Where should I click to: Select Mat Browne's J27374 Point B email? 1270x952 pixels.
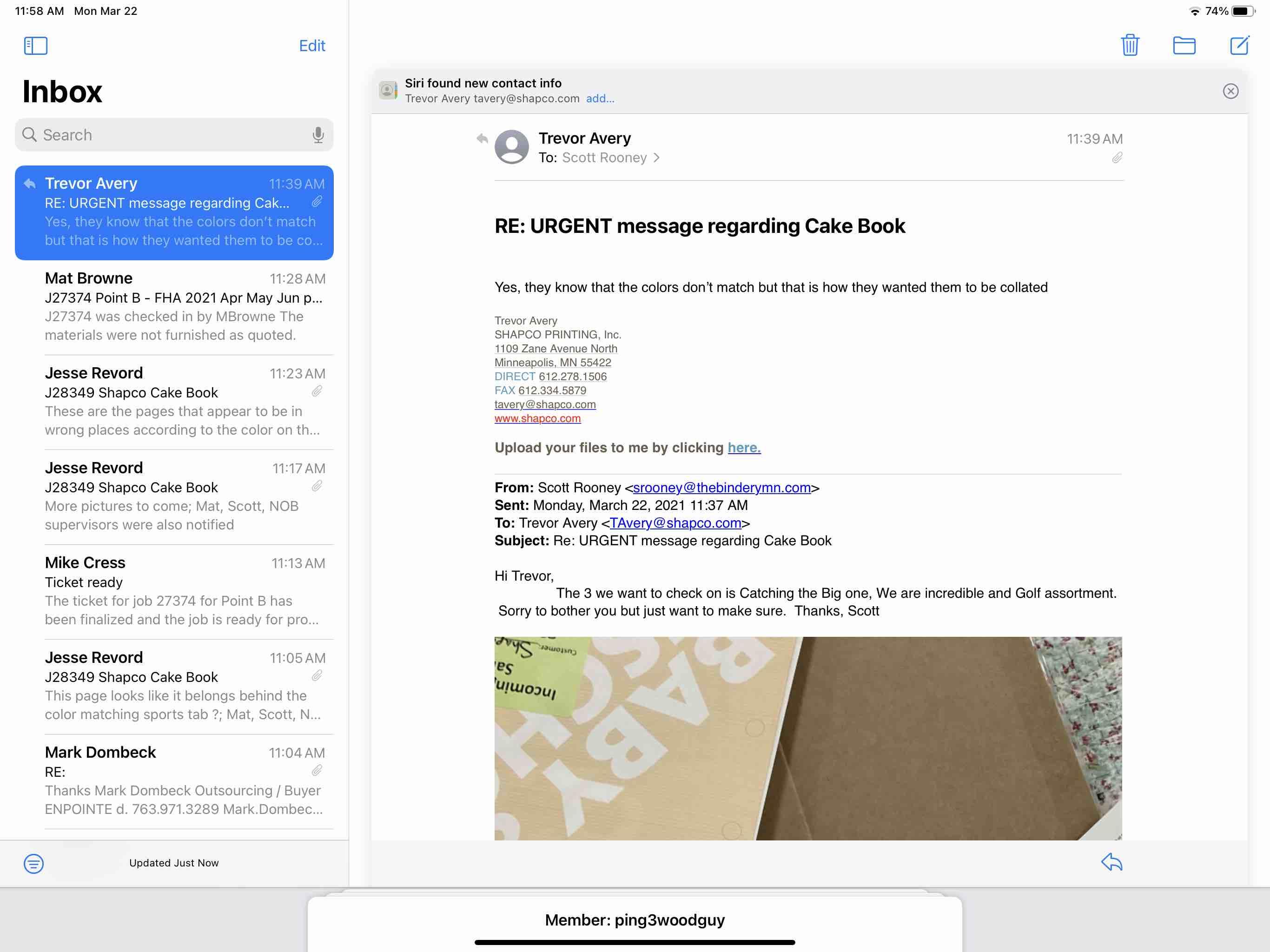(184, 307)
